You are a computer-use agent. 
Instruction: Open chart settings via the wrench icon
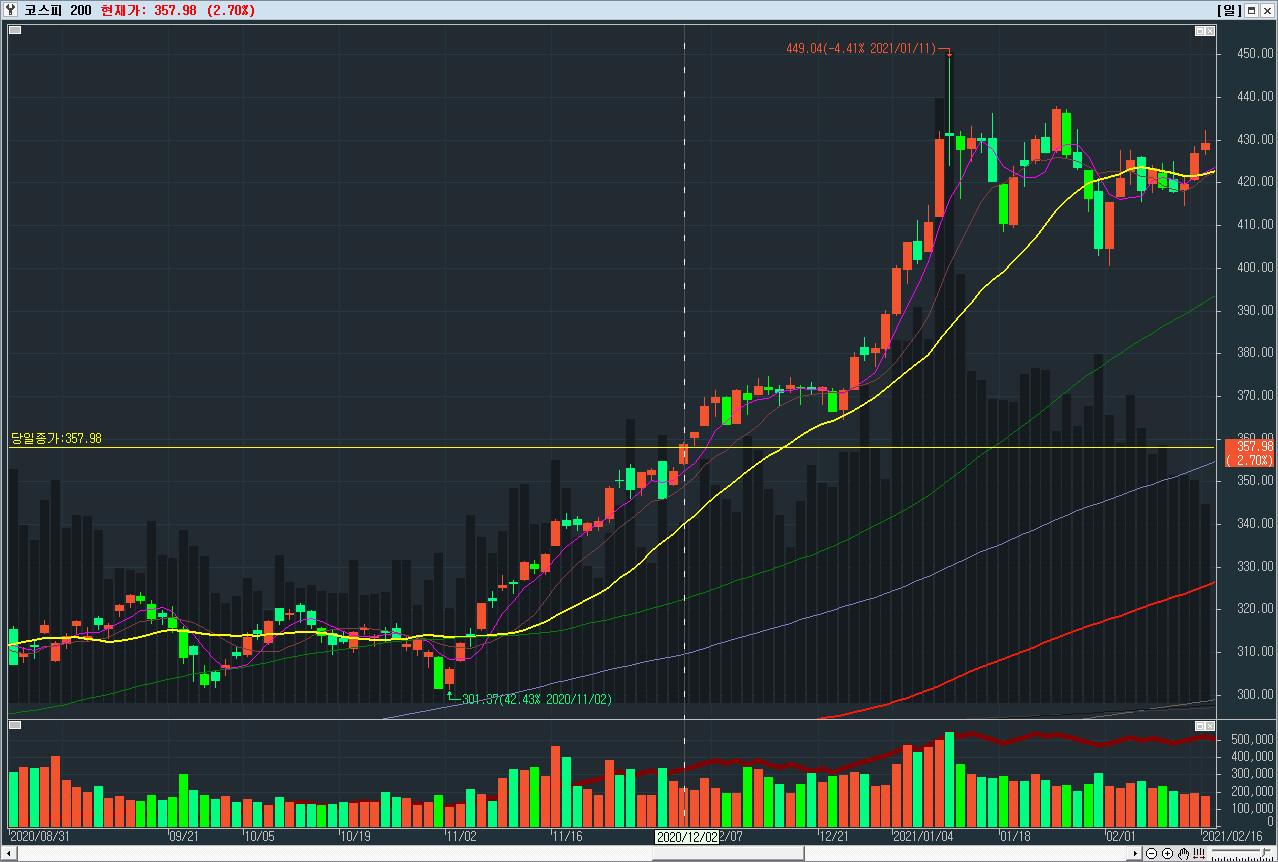[x=10, y=10]
